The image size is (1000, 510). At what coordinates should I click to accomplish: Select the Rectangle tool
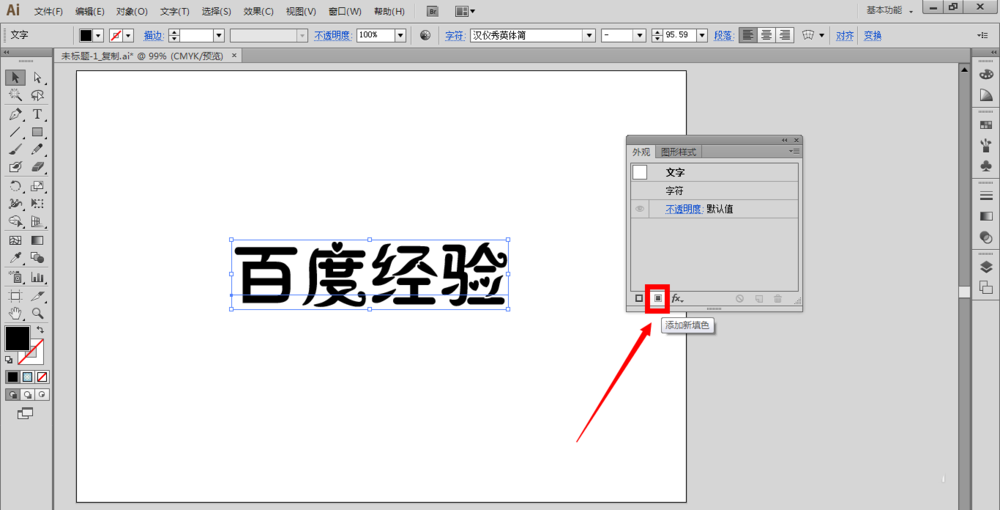[x=38, y=132]
